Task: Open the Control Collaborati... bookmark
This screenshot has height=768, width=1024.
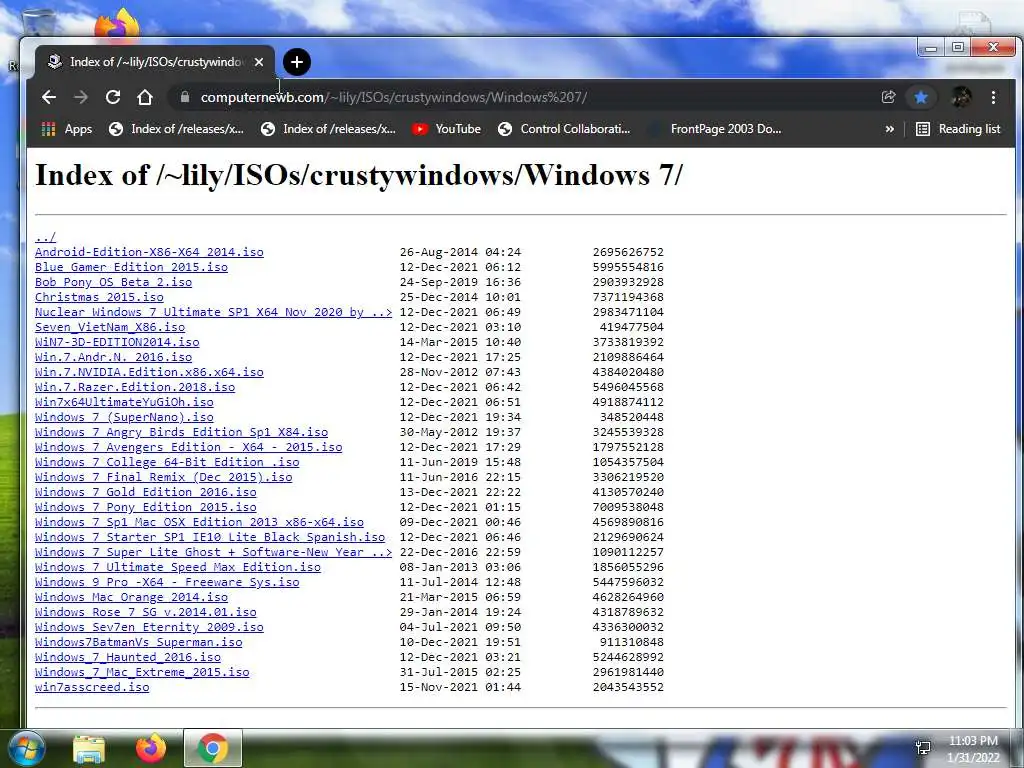Action: (x=564, y=129)
